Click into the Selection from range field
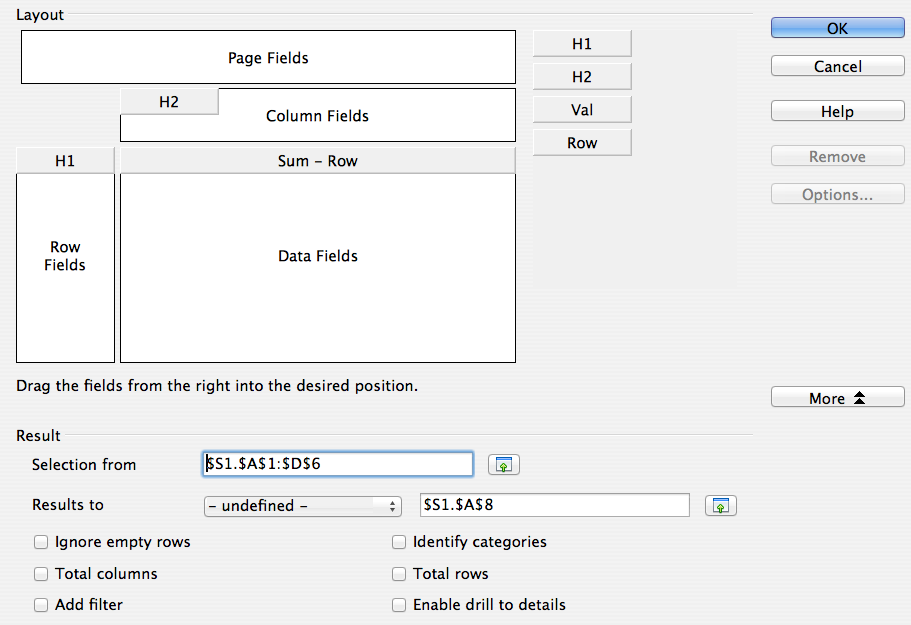911x625 pixels. coord(338,464)
